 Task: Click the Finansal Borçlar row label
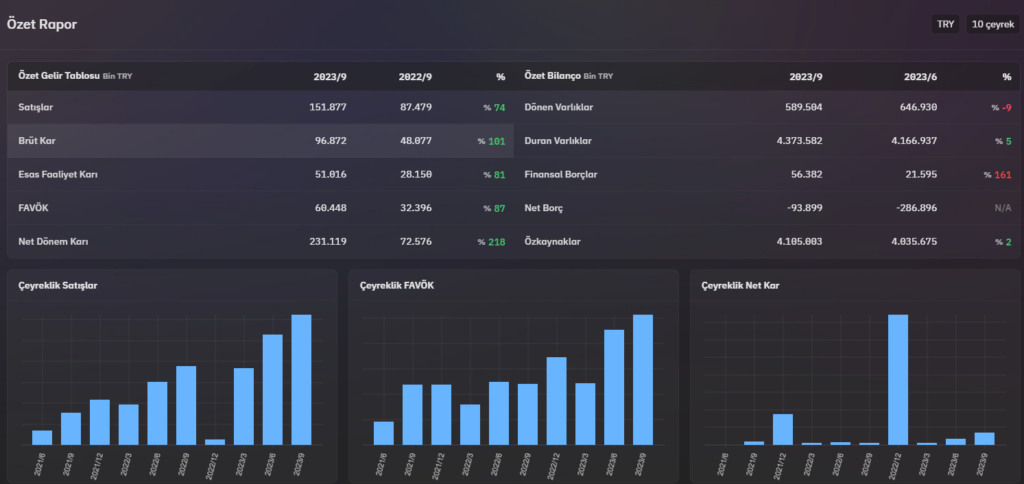pyautogui.click(x=560, y=174)
